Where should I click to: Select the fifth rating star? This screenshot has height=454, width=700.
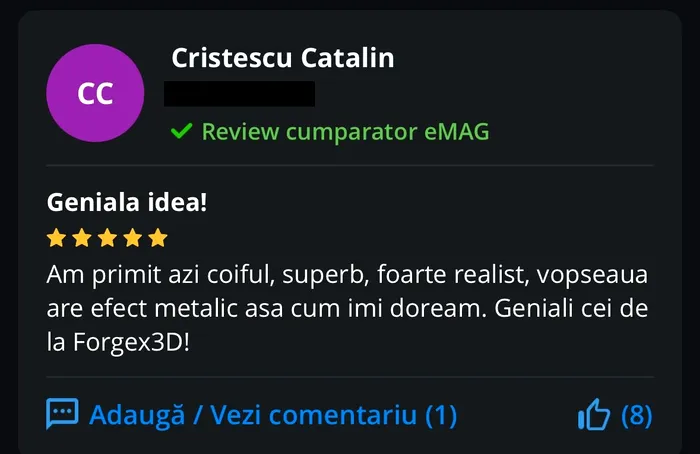coord(158,237)
